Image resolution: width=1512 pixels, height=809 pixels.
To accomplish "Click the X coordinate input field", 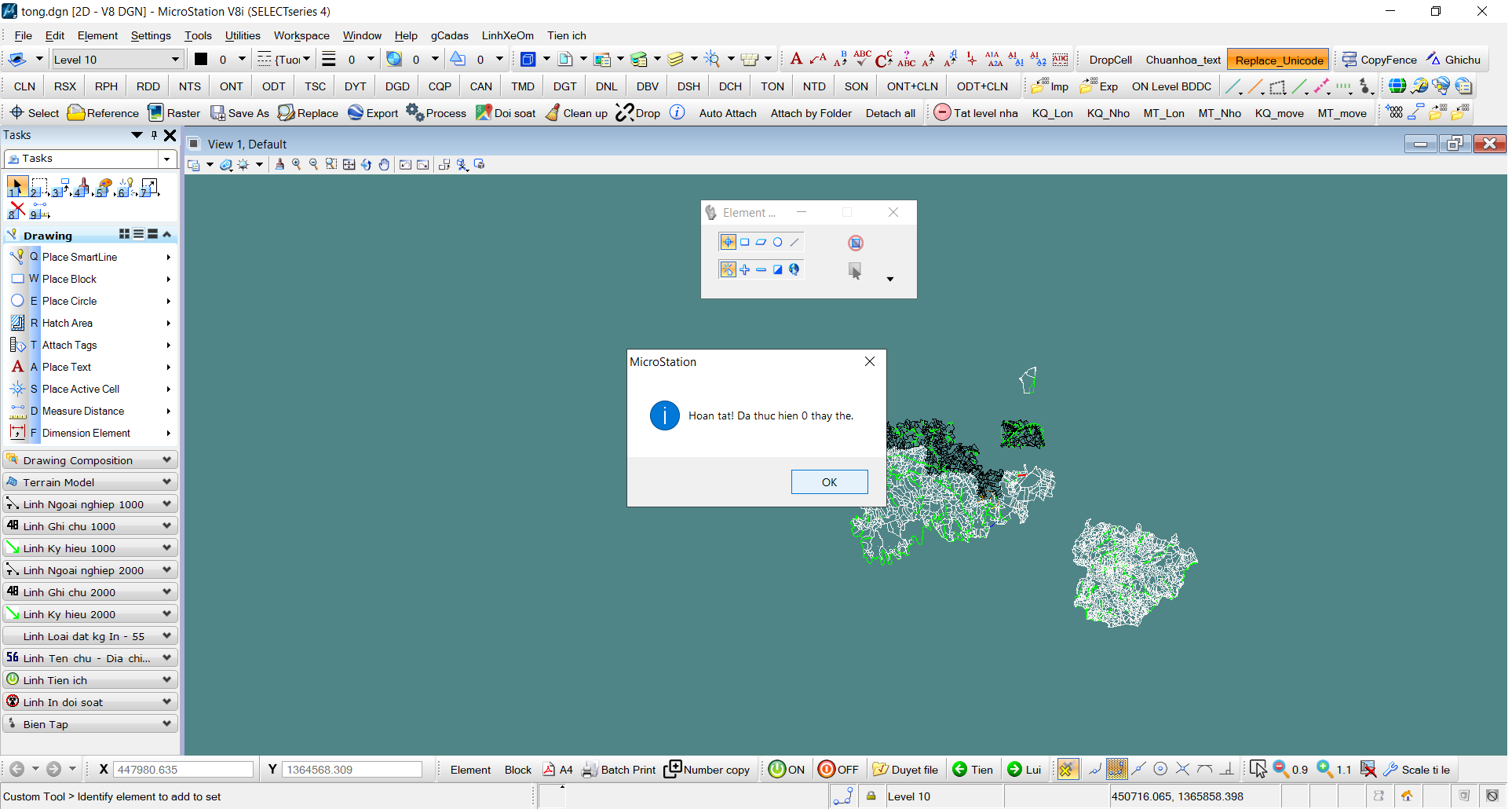I will (183, 770).
